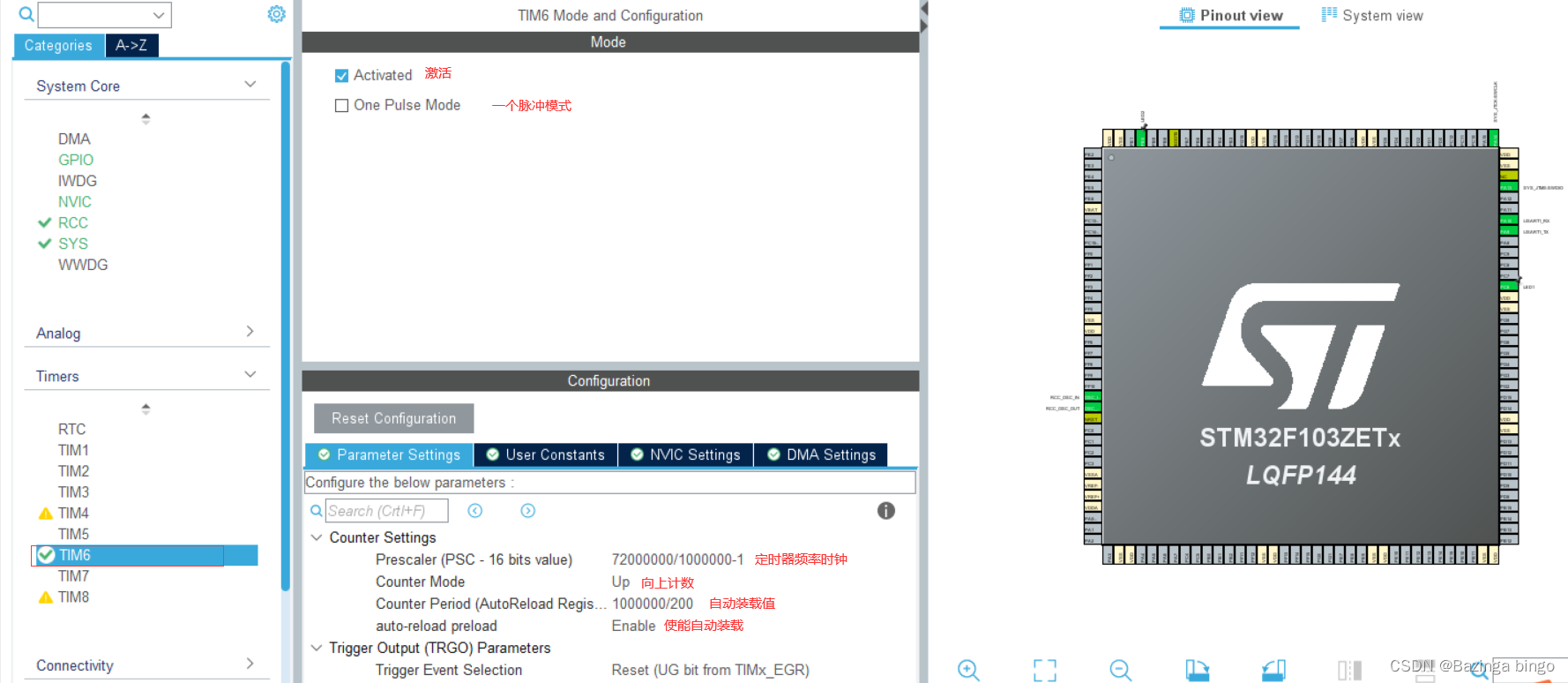Click the System view grid icon
This screenshot has height=683, width=1568.
[x=1329, y=14]
